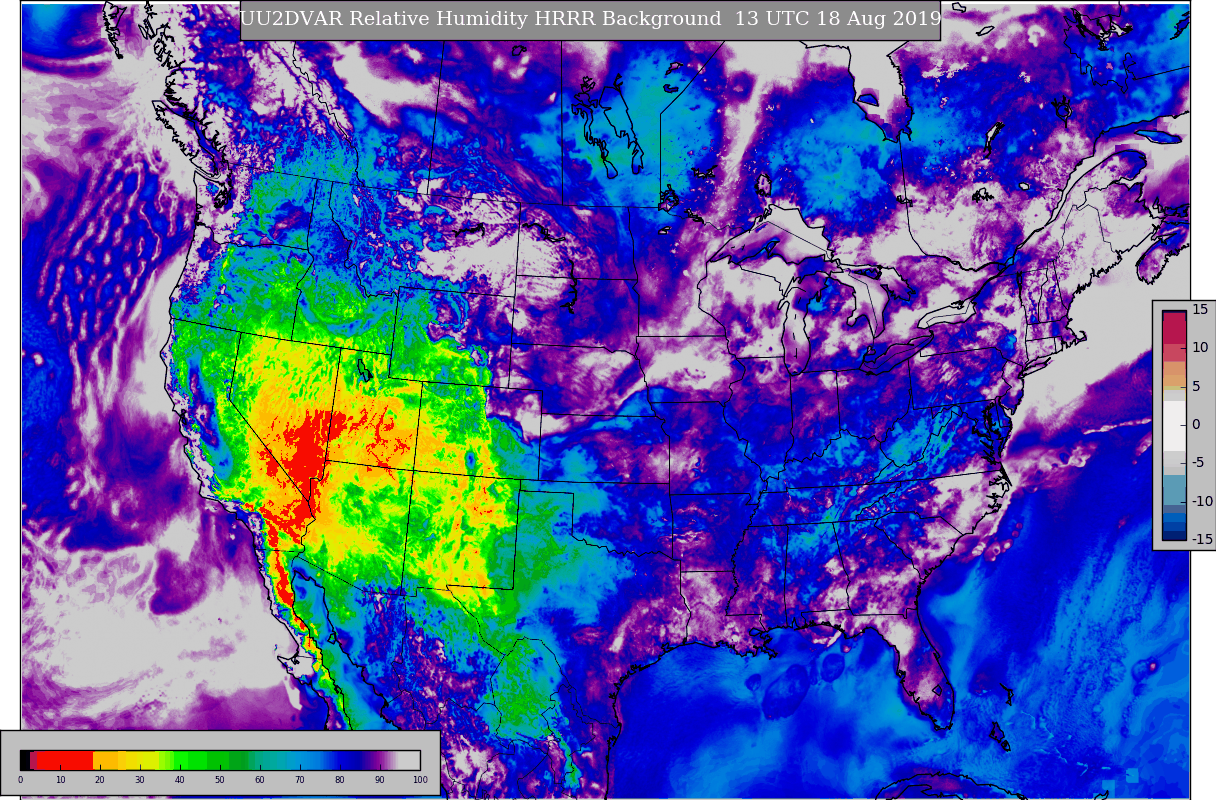This screenshot has height=800, width=1216.
Task: Click the "-10" label on difference colorbar
Action: tap(1200, 501)
